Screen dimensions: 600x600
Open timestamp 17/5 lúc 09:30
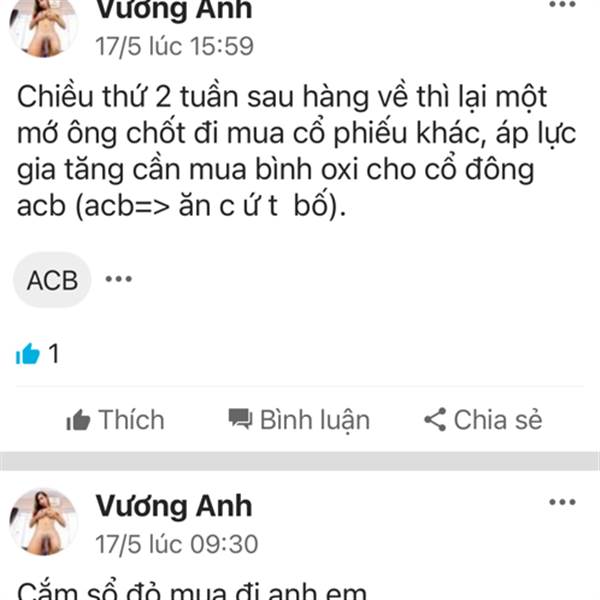[x=177, y=544]
